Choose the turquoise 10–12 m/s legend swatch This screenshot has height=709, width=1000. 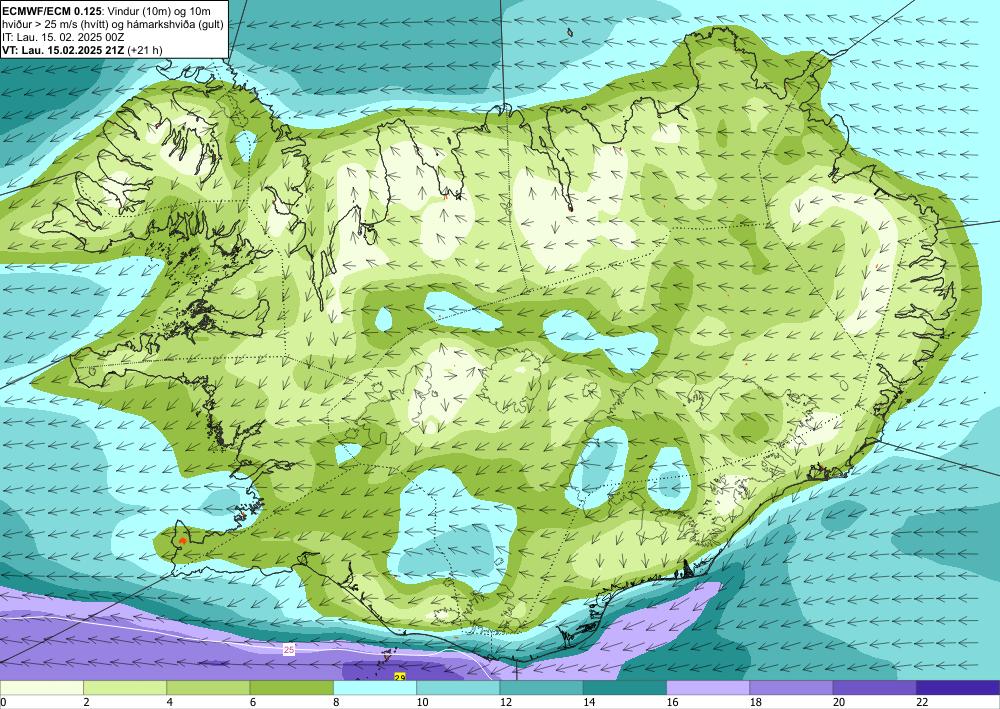click(458, 687)
